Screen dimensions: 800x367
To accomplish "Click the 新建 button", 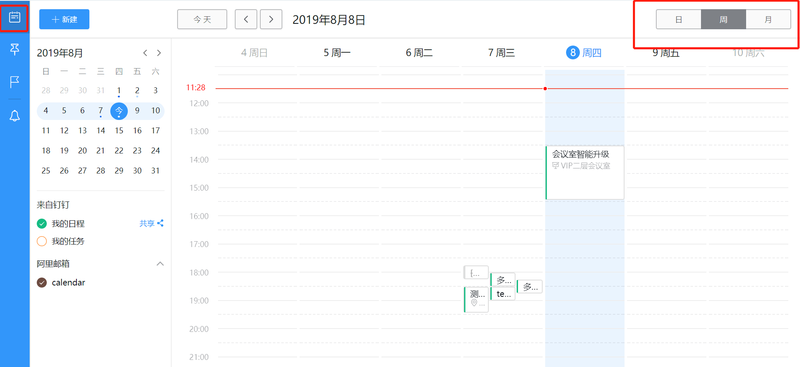I will [64, 19].
